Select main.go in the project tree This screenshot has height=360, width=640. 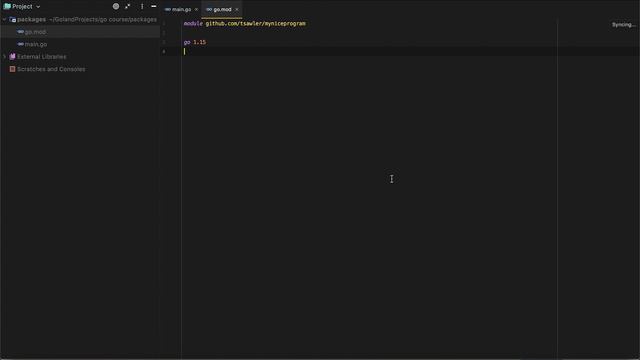36,44
